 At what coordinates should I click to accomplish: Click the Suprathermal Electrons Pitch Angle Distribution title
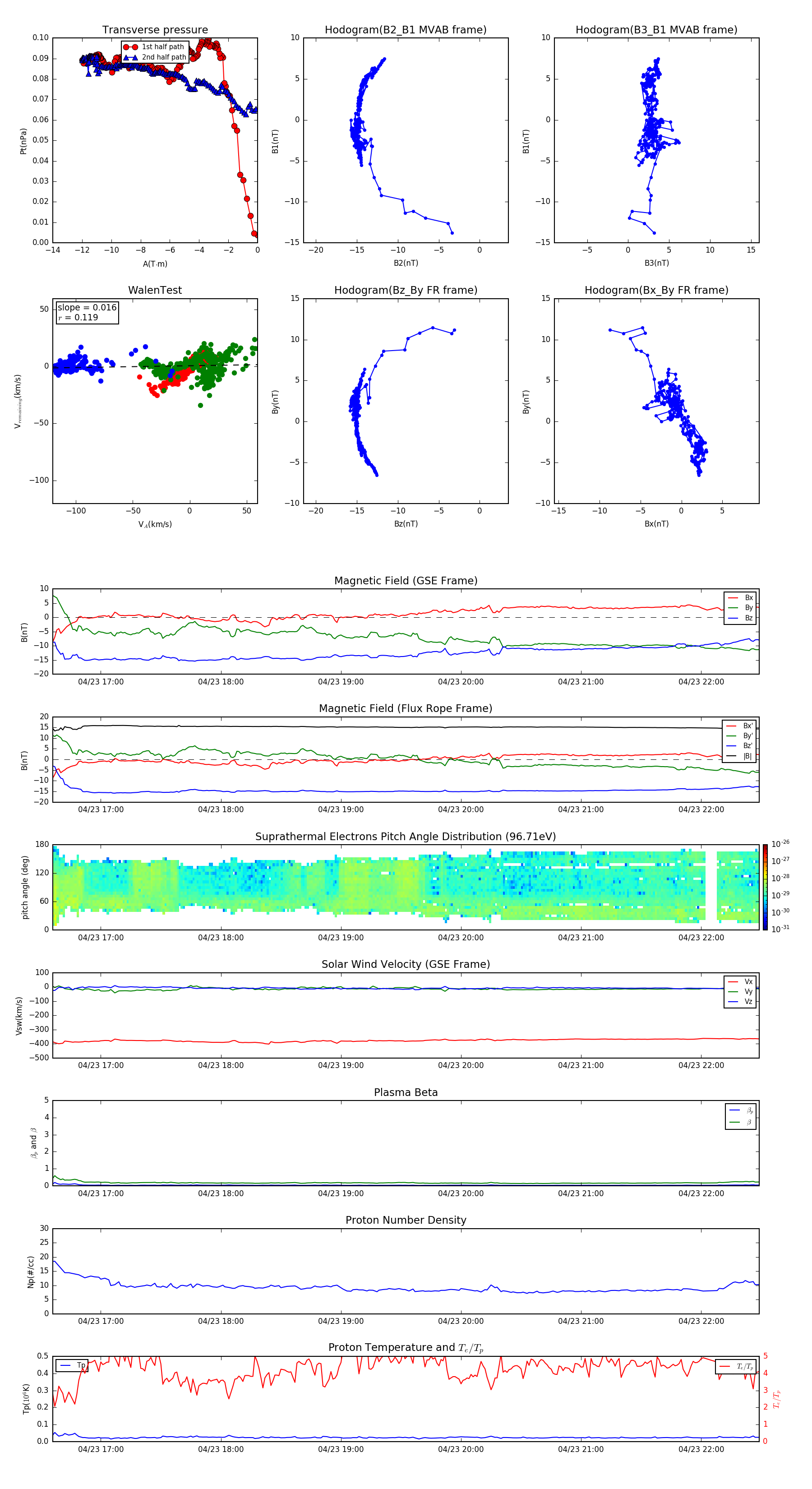[x=406, y=837]
